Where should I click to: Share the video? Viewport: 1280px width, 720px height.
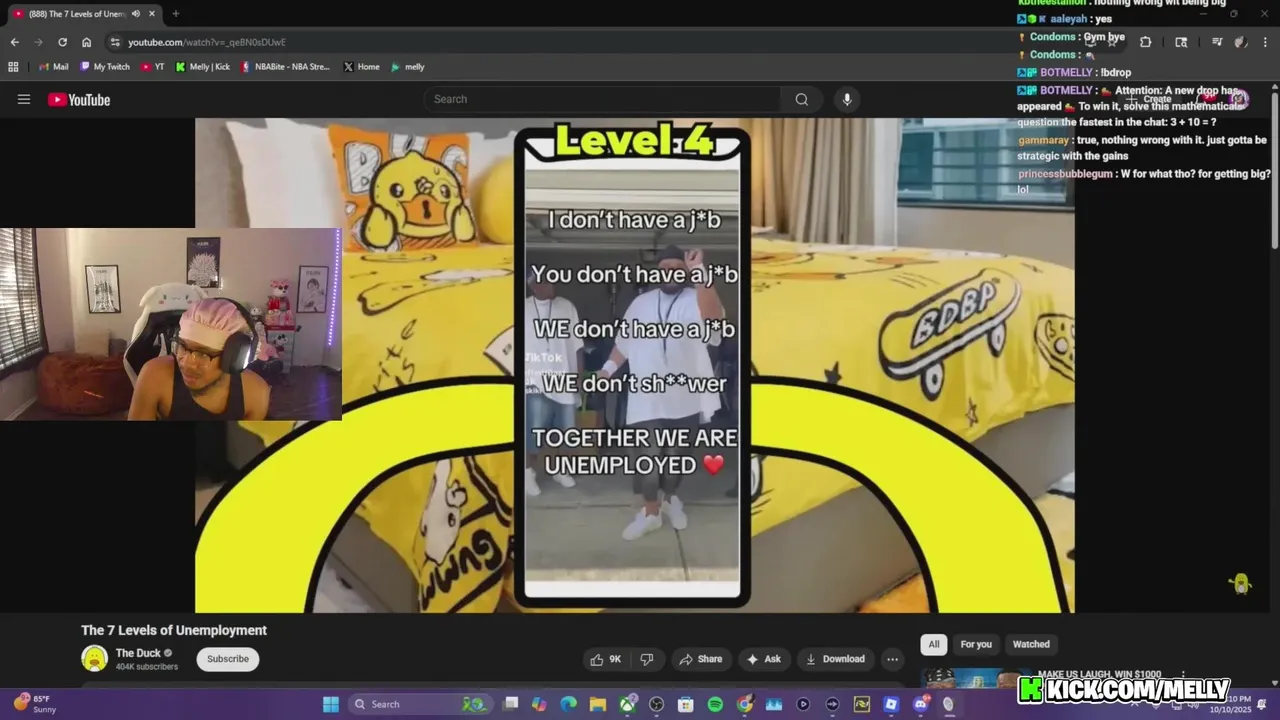coord(700,659)
